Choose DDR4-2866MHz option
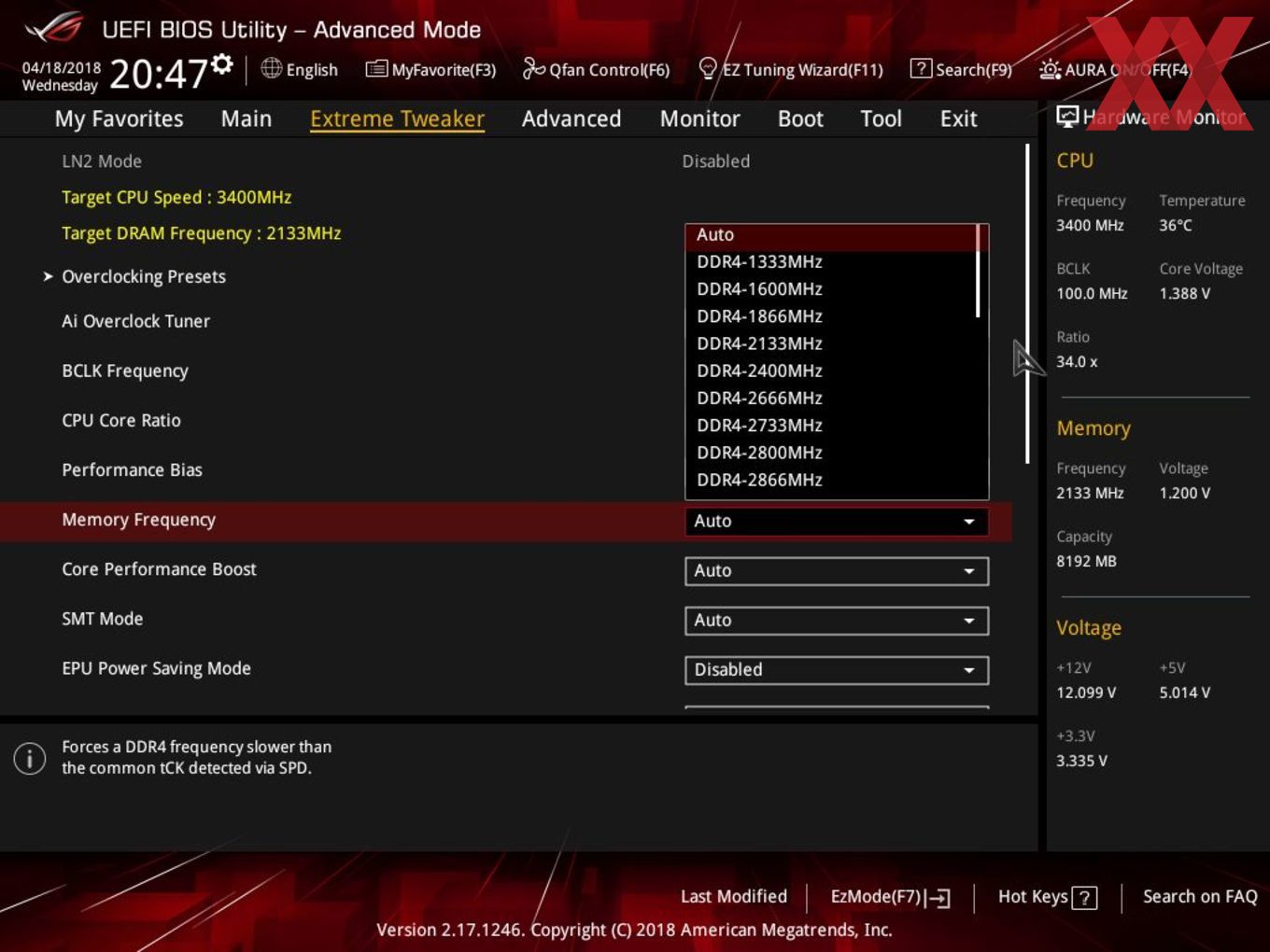Image resolution: width=1270 pixels, height=952 pixels. [830, 480]
